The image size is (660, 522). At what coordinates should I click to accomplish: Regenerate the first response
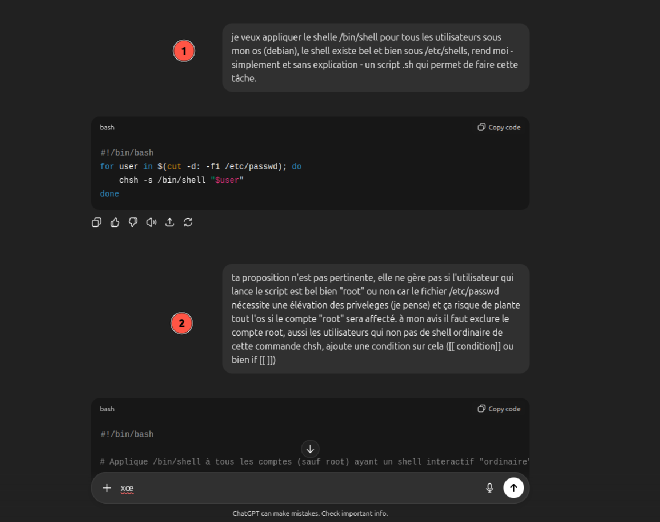pos(187,222)
